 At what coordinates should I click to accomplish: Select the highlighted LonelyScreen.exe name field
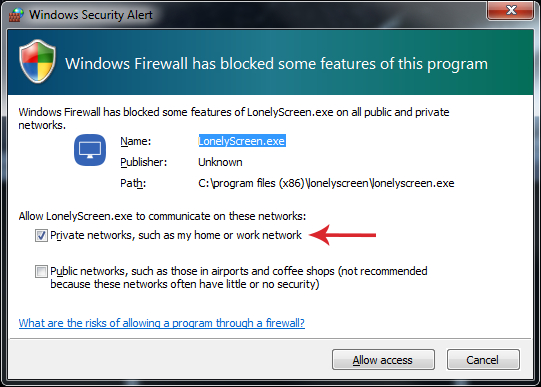tap(242, 141)
